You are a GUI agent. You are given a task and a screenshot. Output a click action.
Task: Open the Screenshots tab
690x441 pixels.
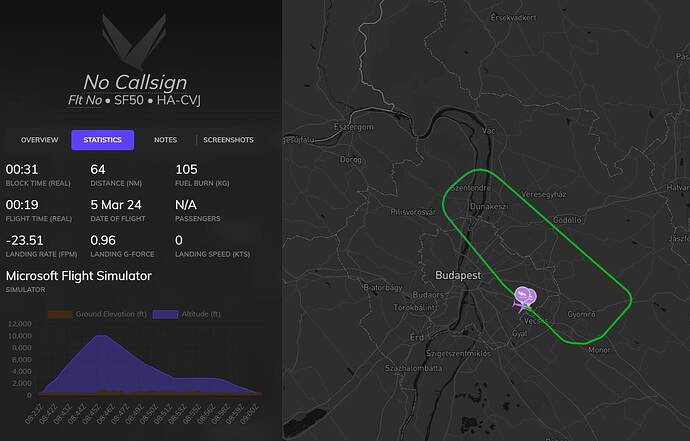click(228, 140)
